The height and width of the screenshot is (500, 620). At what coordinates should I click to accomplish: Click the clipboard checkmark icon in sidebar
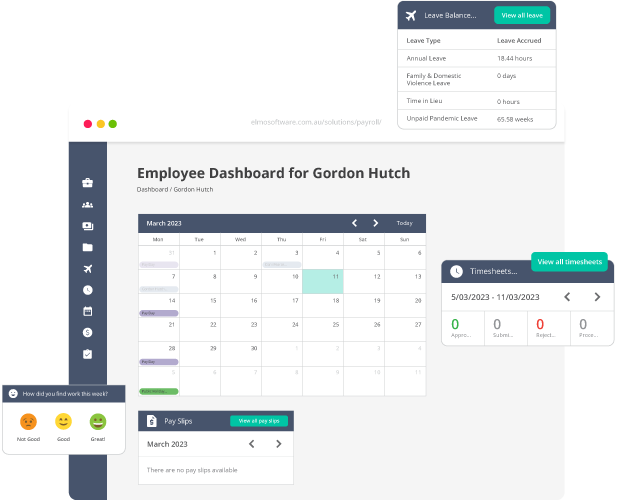[88, 354]
